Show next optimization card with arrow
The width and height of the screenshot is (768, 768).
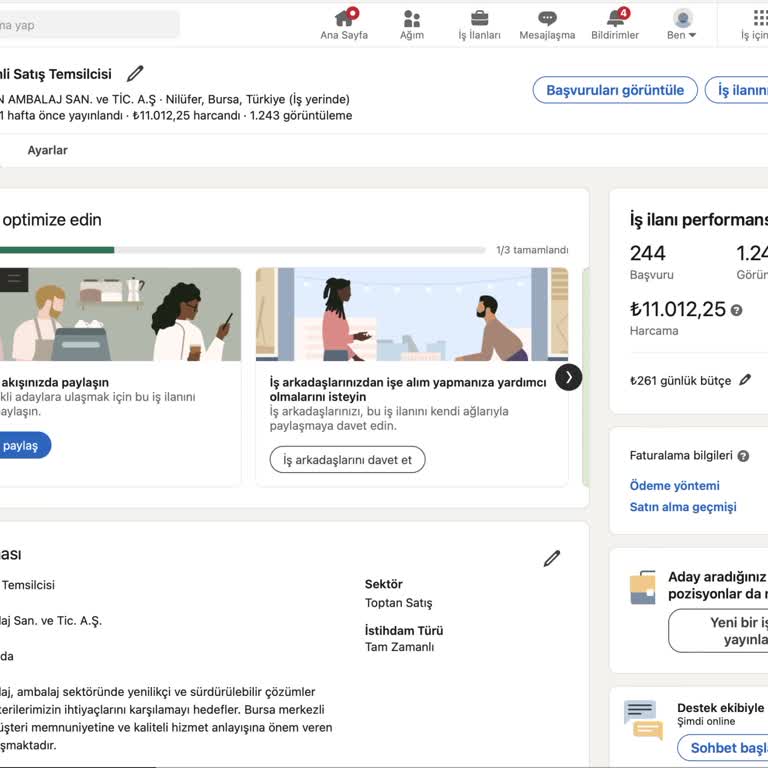click(568, 377)
